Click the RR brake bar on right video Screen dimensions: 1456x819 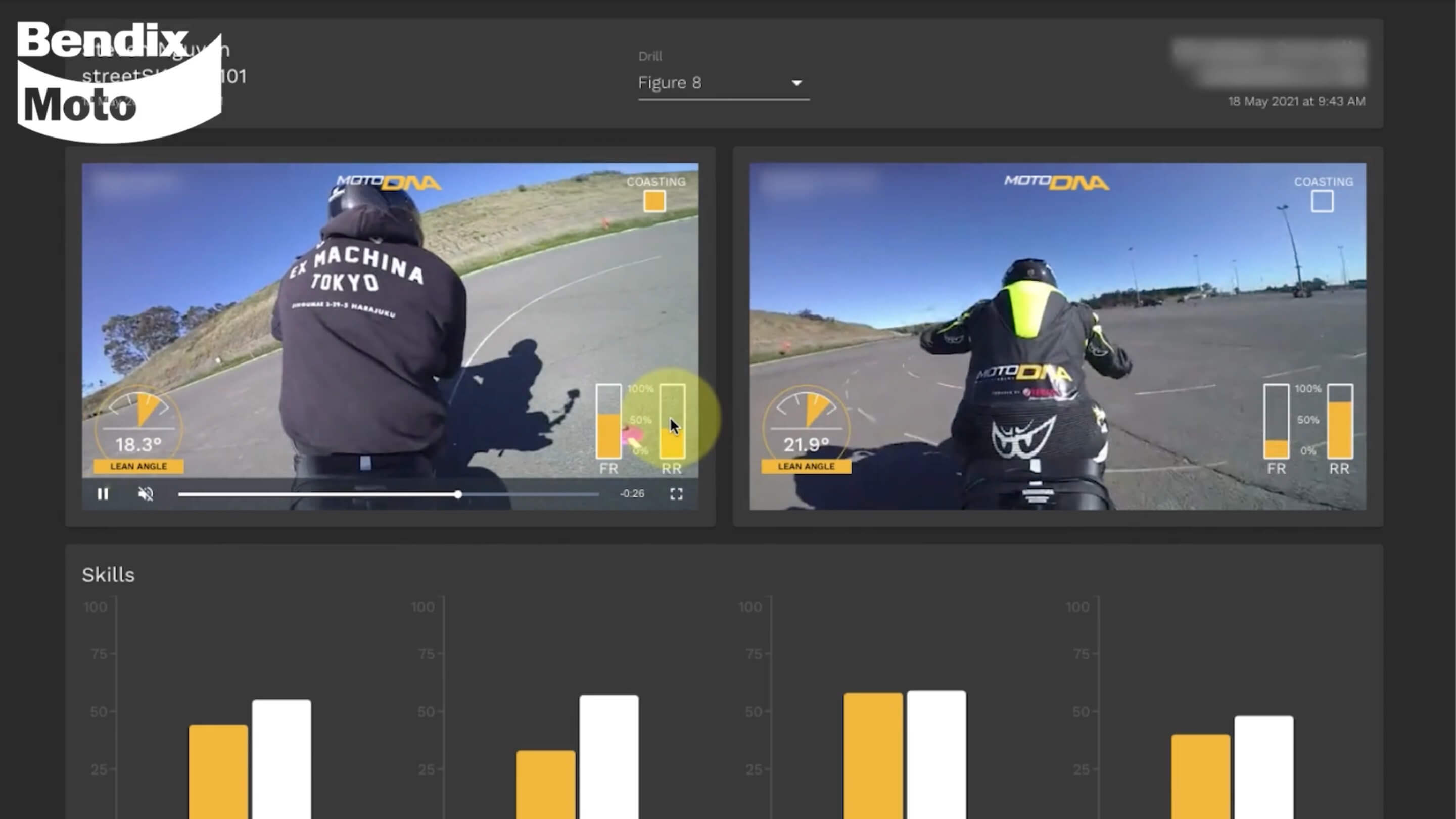pyautogui.click(x=1340, y=422)
